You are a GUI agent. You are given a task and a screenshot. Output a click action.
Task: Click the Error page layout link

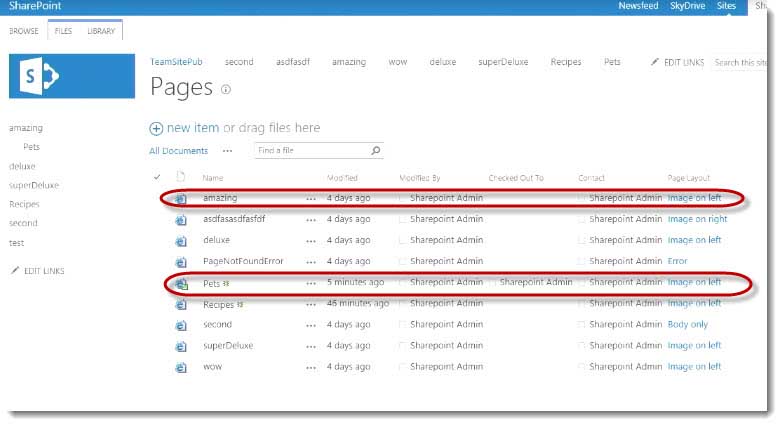coord(677,261)
